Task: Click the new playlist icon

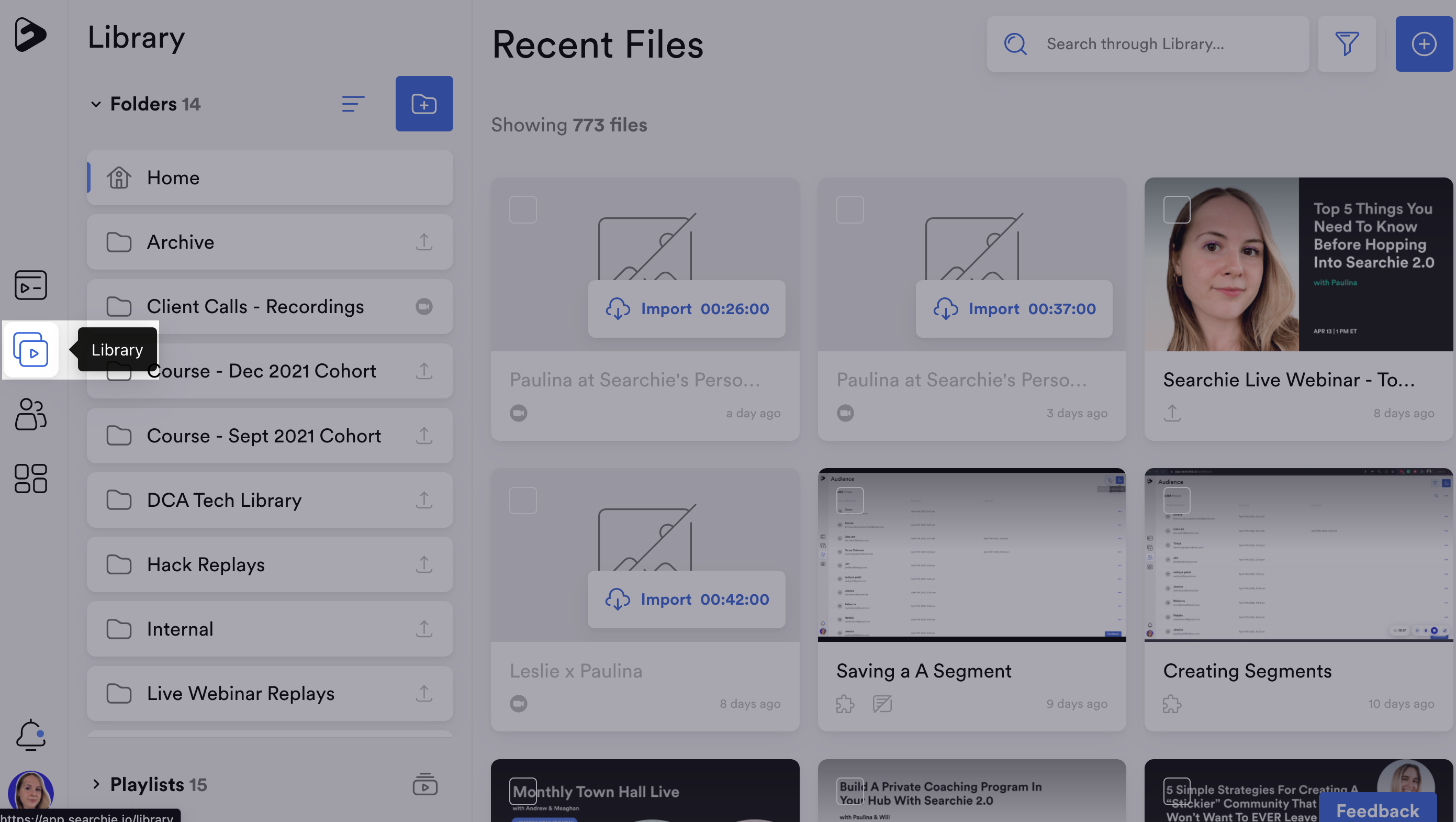Action: [424, 784]
